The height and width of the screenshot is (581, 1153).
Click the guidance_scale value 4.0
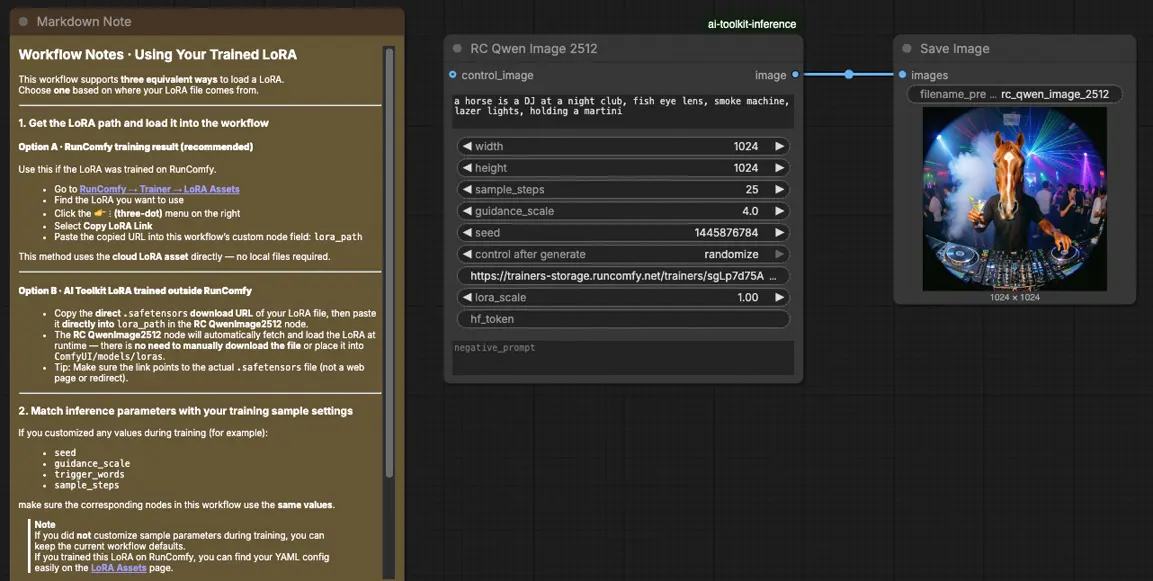tap(750, 211)
